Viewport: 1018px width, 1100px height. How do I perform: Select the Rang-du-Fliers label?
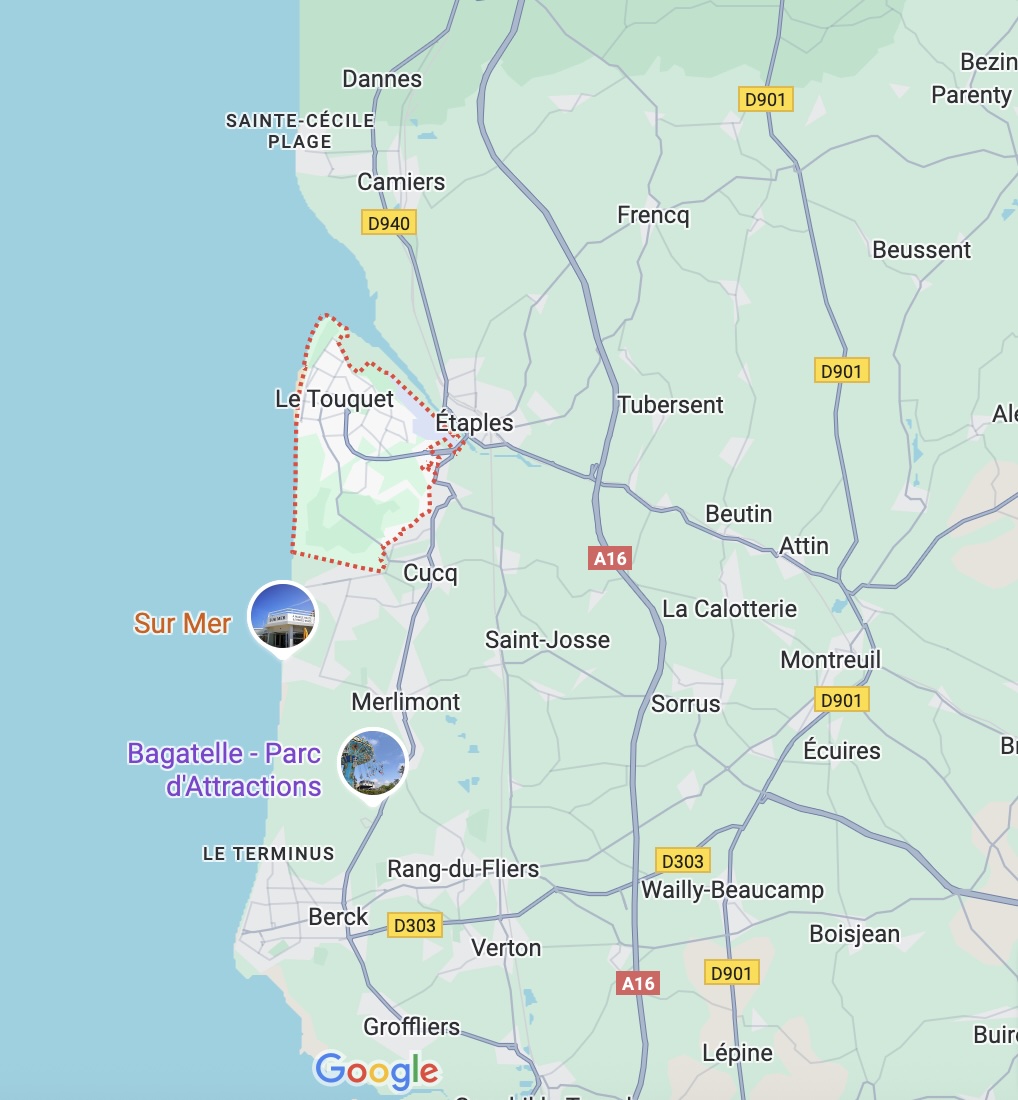(x=463, y=869)
